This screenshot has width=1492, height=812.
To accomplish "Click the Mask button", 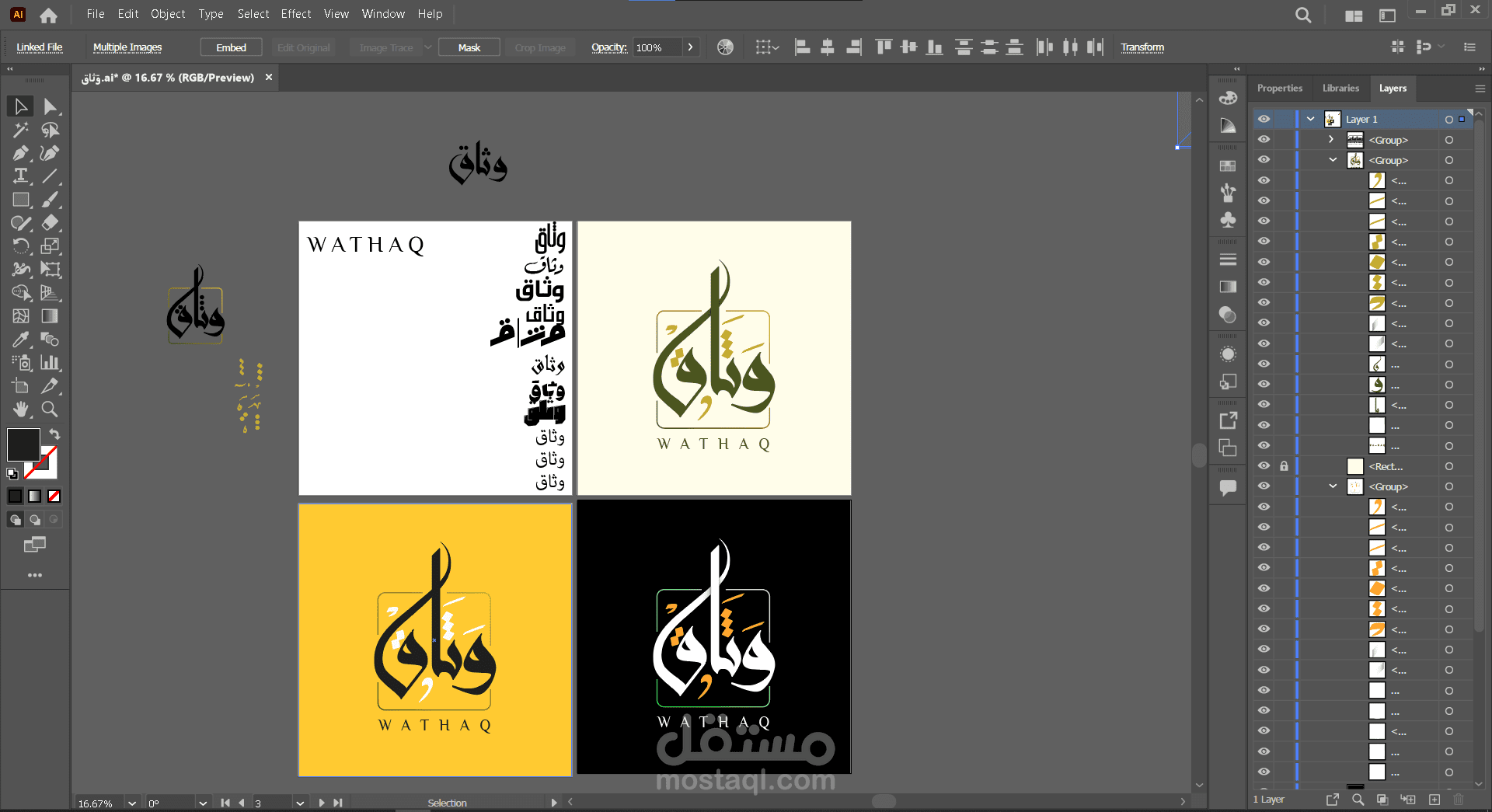I will point(469,47).
